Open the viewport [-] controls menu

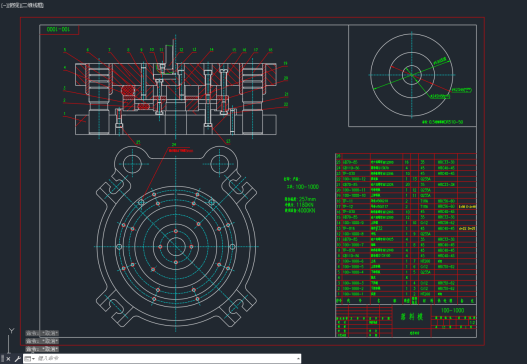pyautogui.click(x=4, y=5)
